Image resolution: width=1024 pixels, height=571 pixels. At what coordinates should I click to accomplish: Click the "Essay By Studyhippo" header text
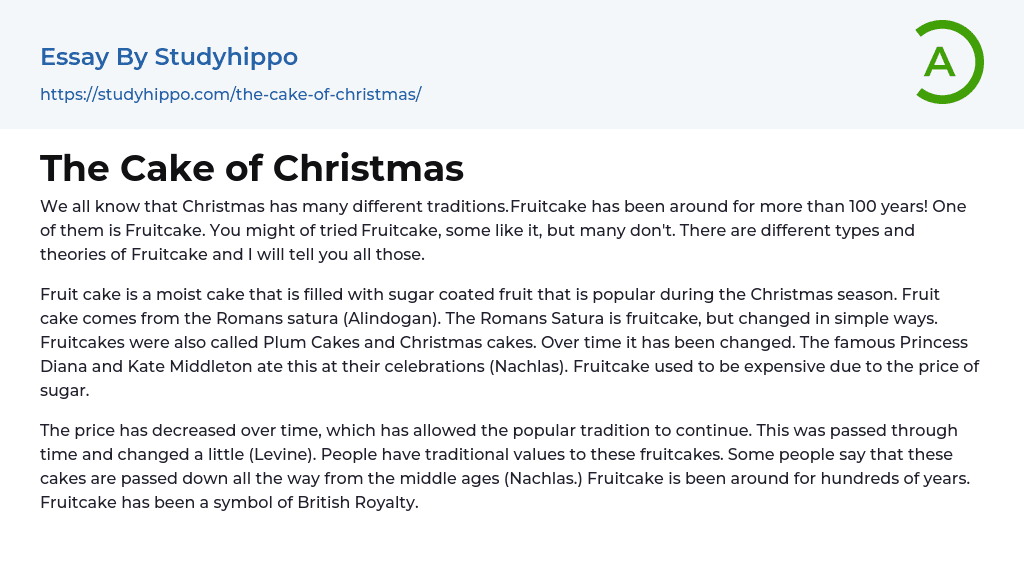(169, 57)
